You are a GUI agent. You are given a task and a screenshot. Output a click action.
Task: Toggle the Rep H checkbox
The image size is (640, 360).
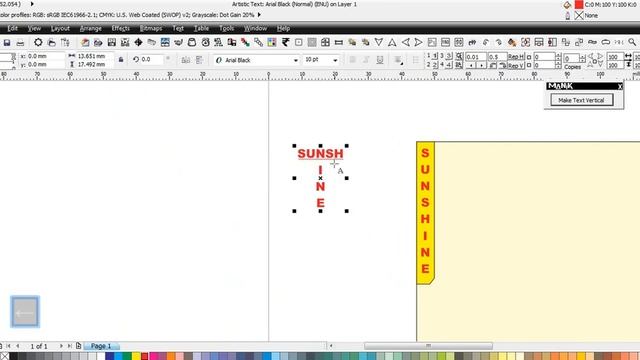[529, 57]
